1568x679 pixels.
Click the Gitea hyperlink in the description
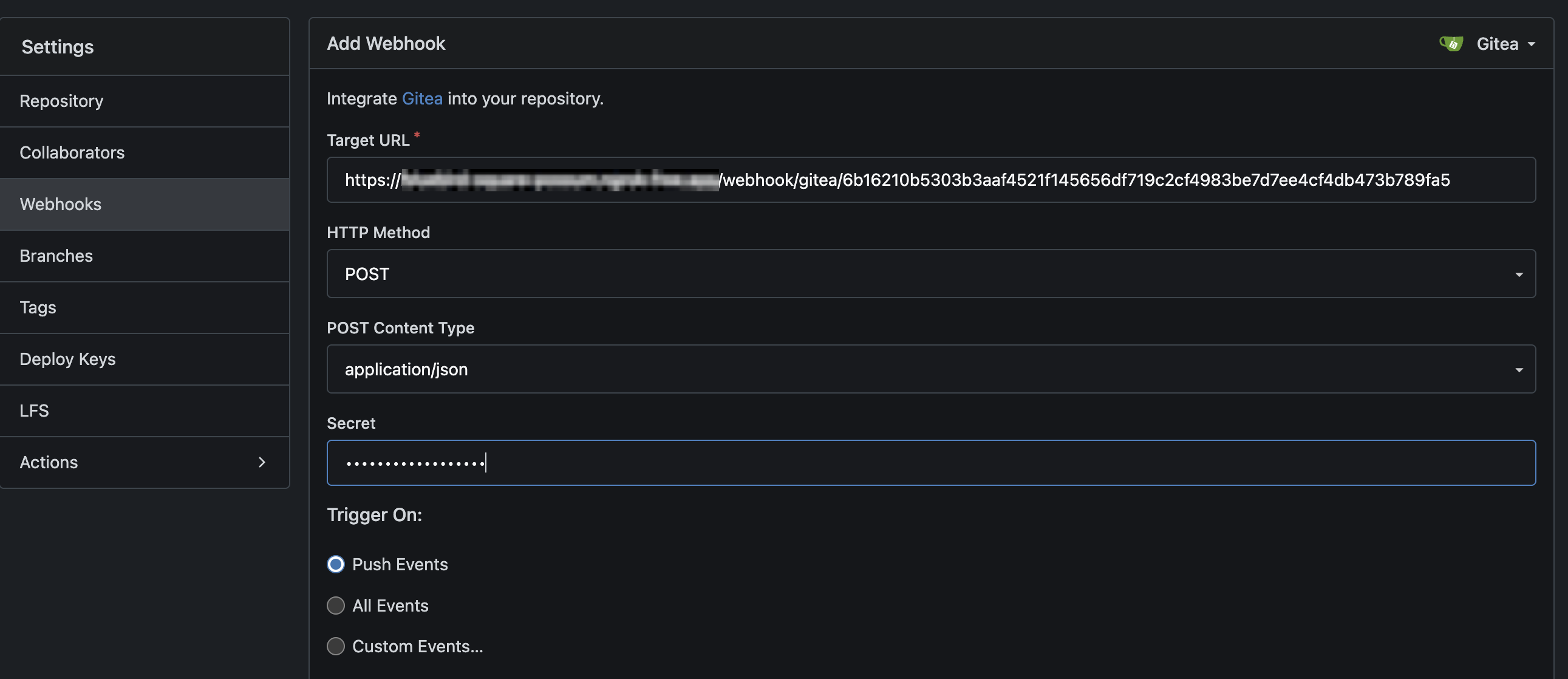tap(422, 98)
